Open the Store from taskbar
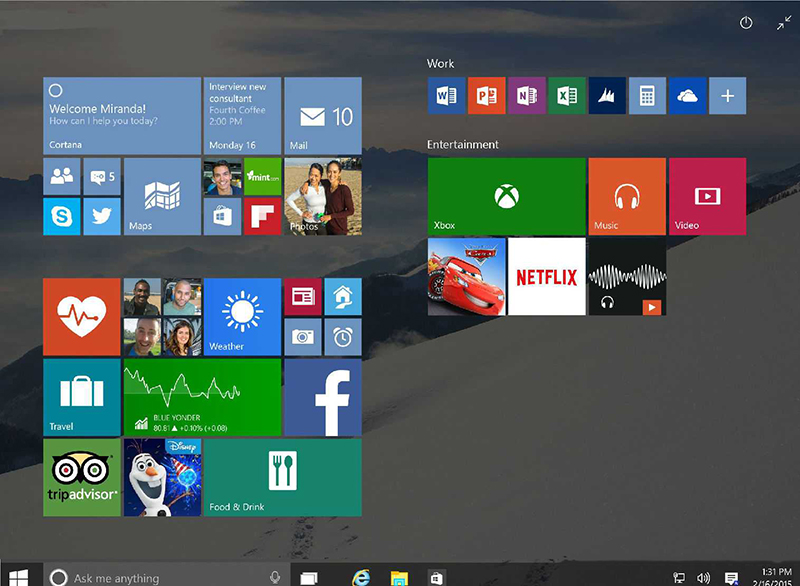This screenshot has width=800, height=586. [x=437, y=578]
